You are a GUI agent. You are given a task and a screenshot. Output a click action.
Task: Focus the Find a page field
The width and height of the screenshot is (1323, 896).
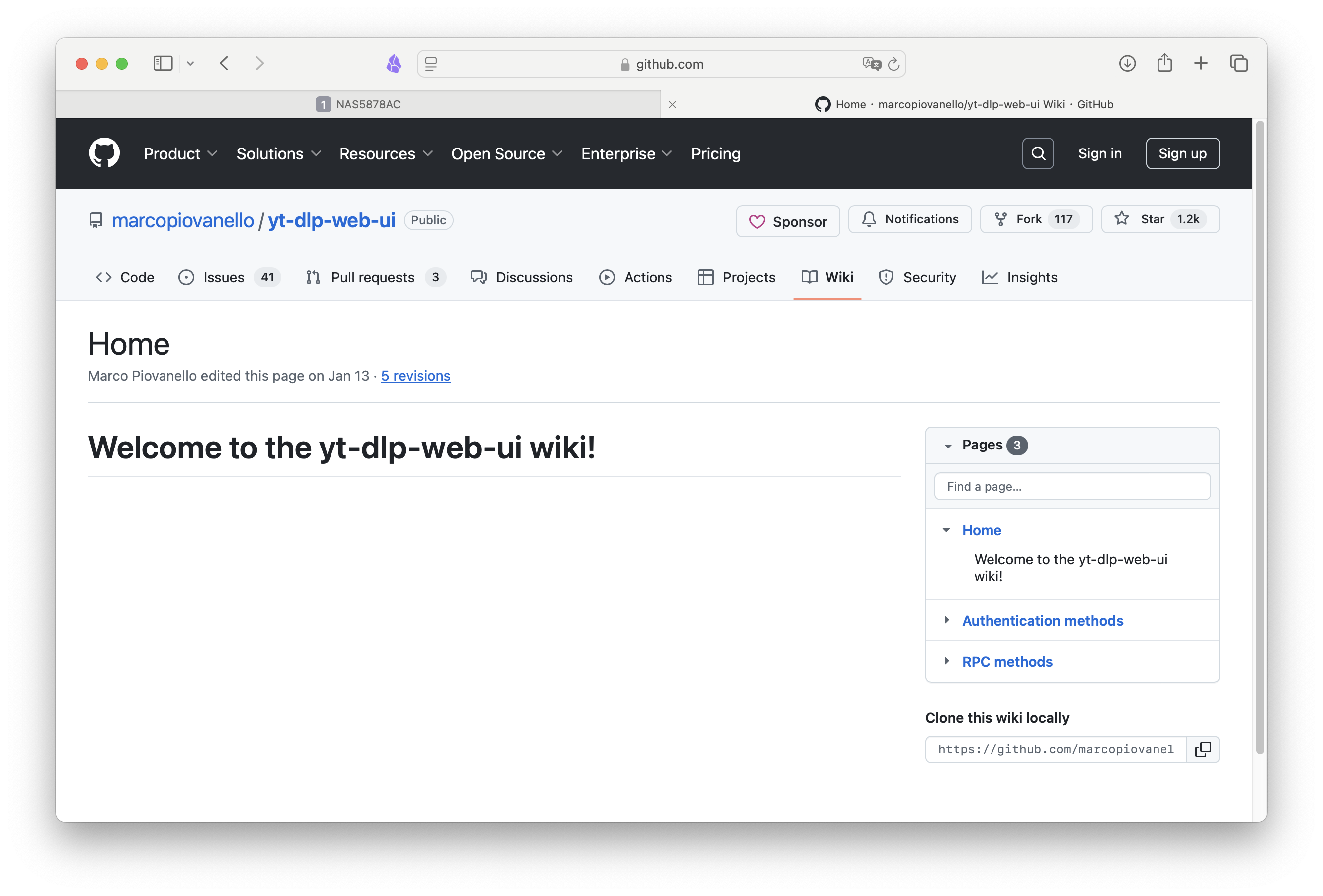click(1072, 487)
